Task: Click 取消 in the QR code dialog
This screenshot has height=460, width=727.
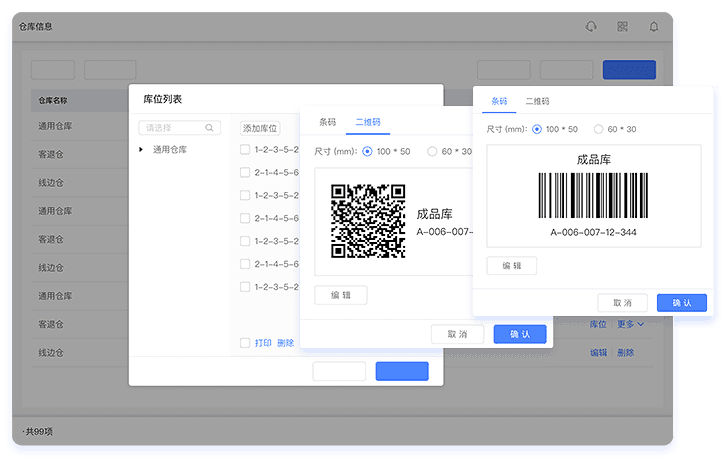Action: click(x=458, y=334)
